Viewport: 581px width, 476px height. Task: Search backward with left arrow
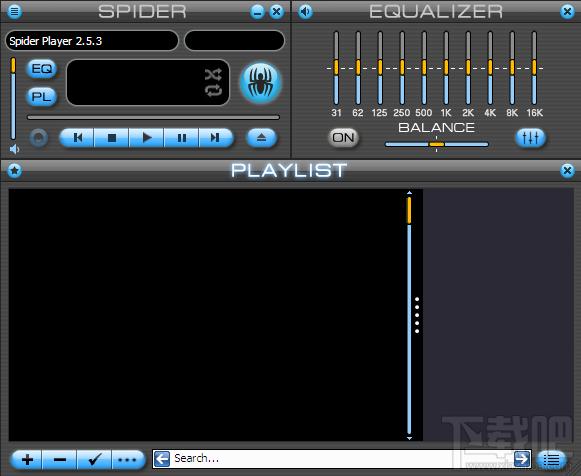click(x=162, y=459)
